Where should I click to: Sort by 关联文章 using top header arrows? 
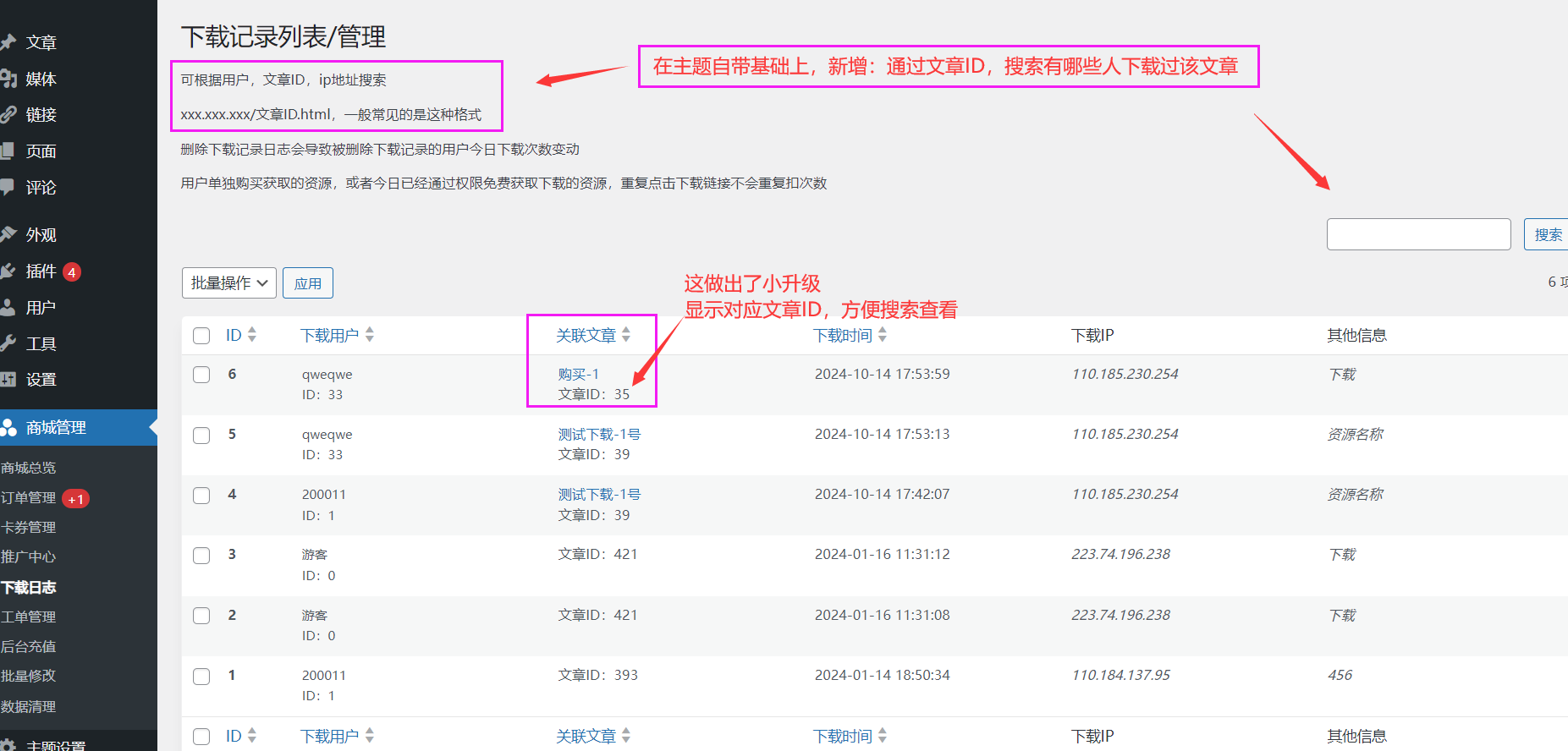click(626, 335)
